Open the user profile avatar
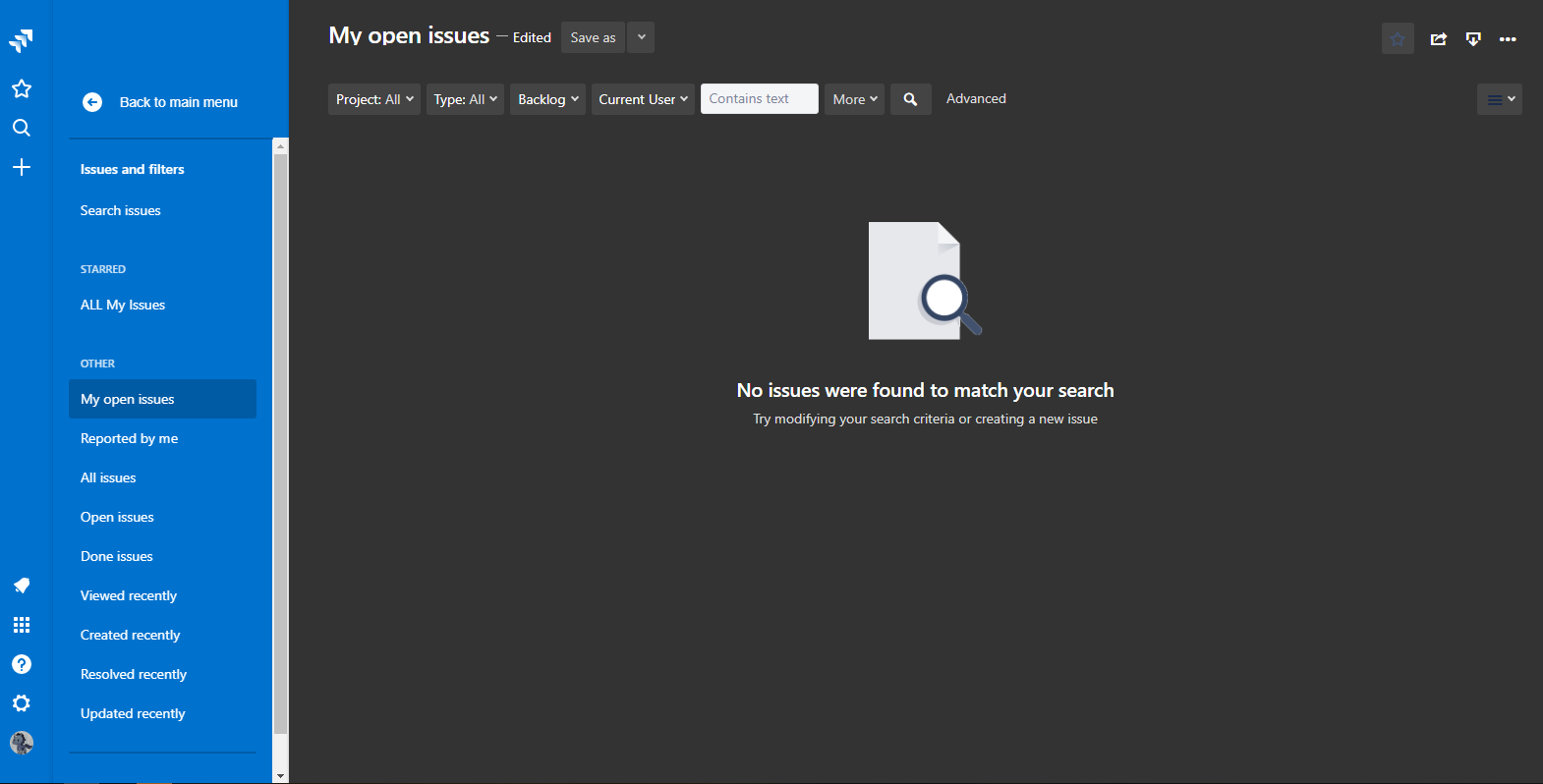1543x784 pixels. coord(22,743)
